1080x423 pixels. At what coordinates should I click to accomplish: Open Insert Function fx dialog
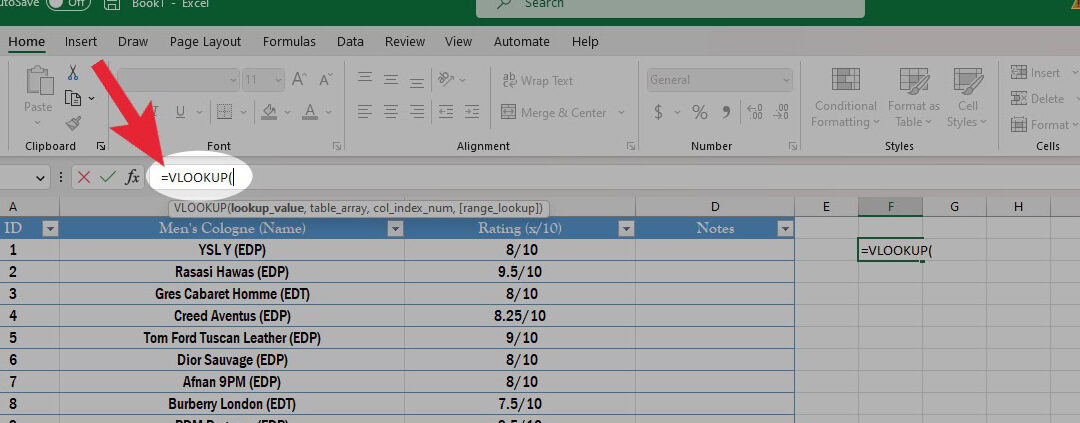(132, 177)
